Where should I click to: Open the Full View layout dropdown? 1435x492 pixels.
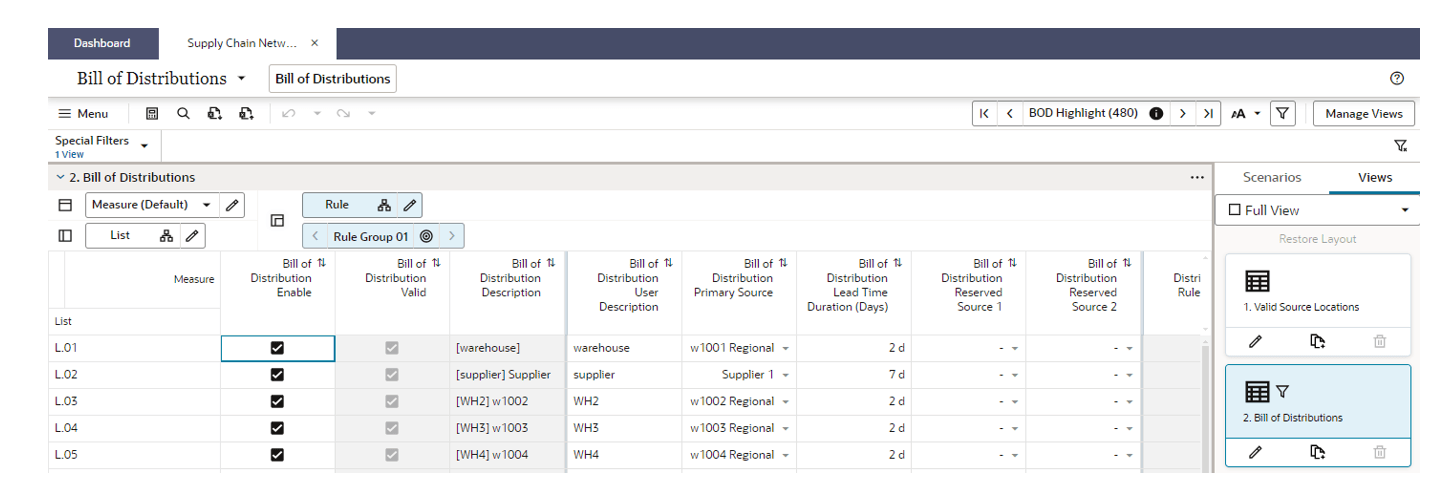tap(1318, 210)
